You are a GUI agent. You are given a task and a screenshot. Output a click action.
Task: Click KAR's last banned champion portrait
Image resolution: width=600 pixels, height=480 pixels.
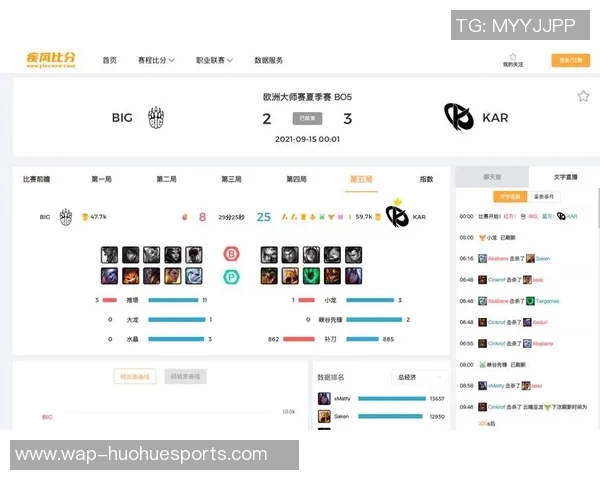coord(354,255)
